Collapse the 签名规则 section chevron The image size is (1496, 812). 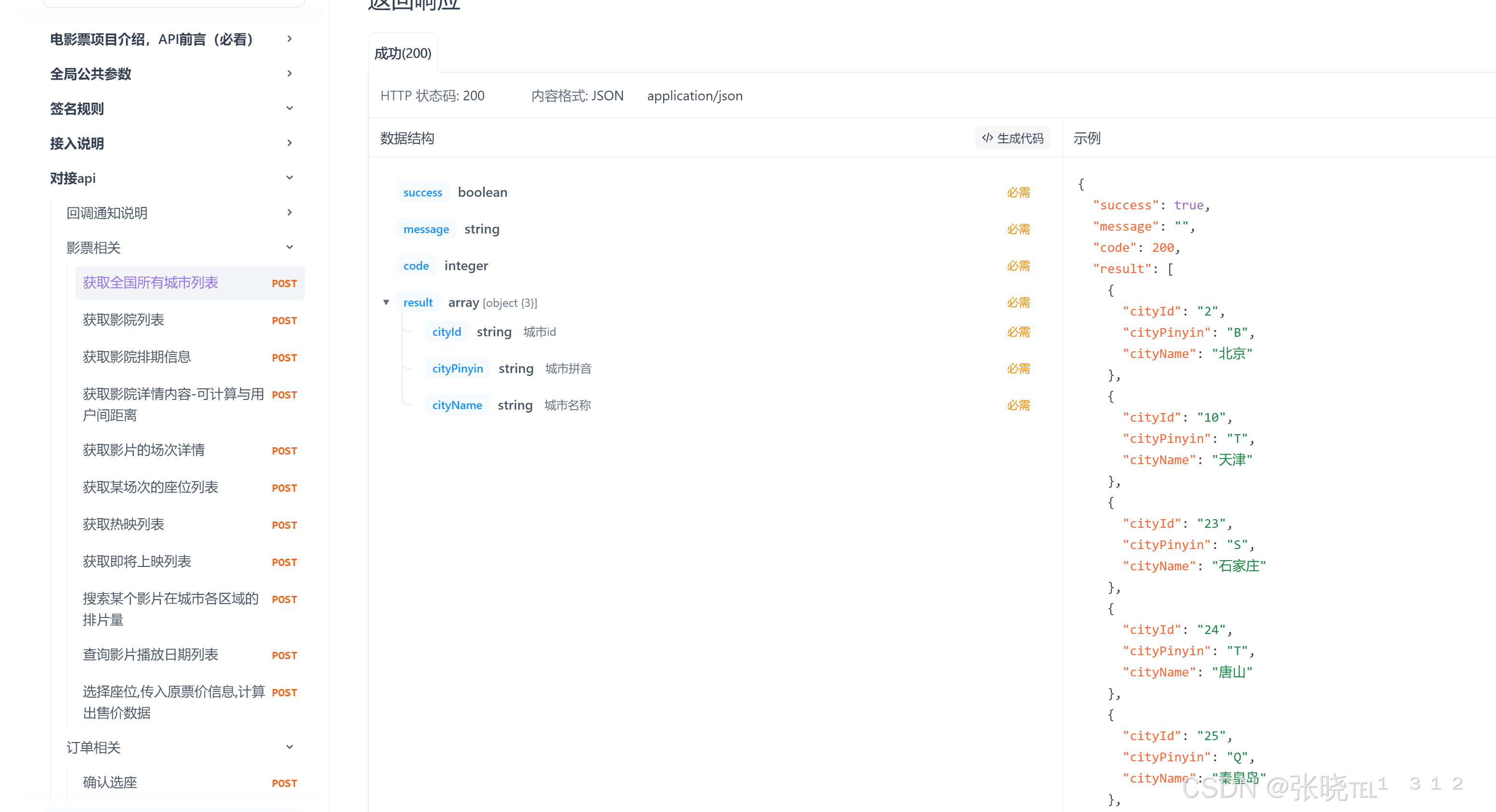point(289,109)
